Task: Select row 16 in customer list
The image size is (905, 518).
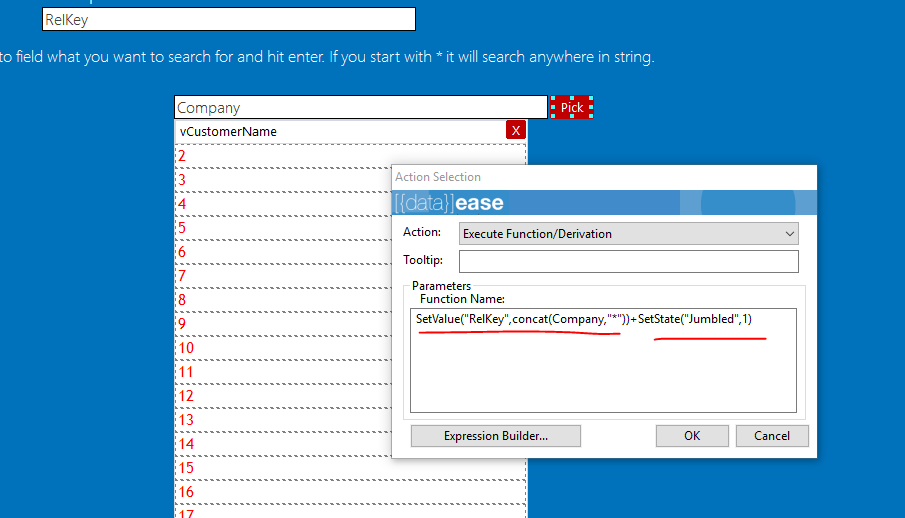Action: [x=280, y=492]
